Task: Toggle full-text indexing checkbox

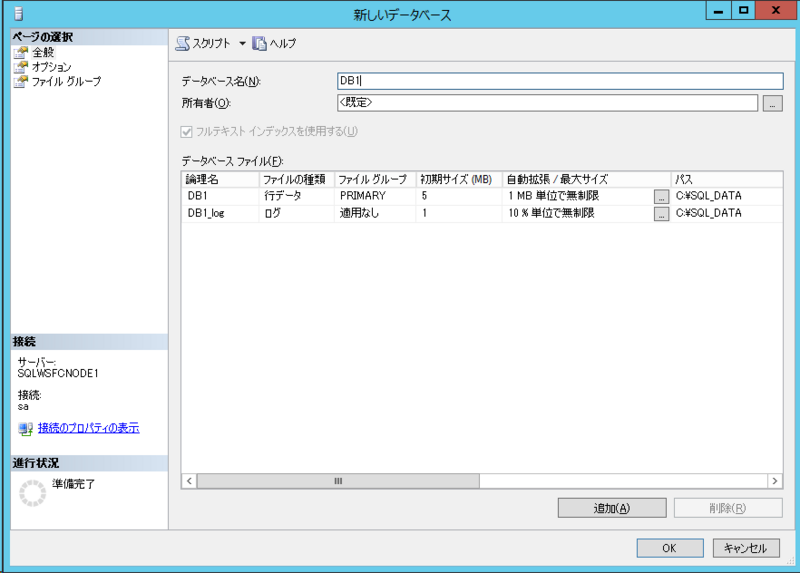Action: click(186, 131)
